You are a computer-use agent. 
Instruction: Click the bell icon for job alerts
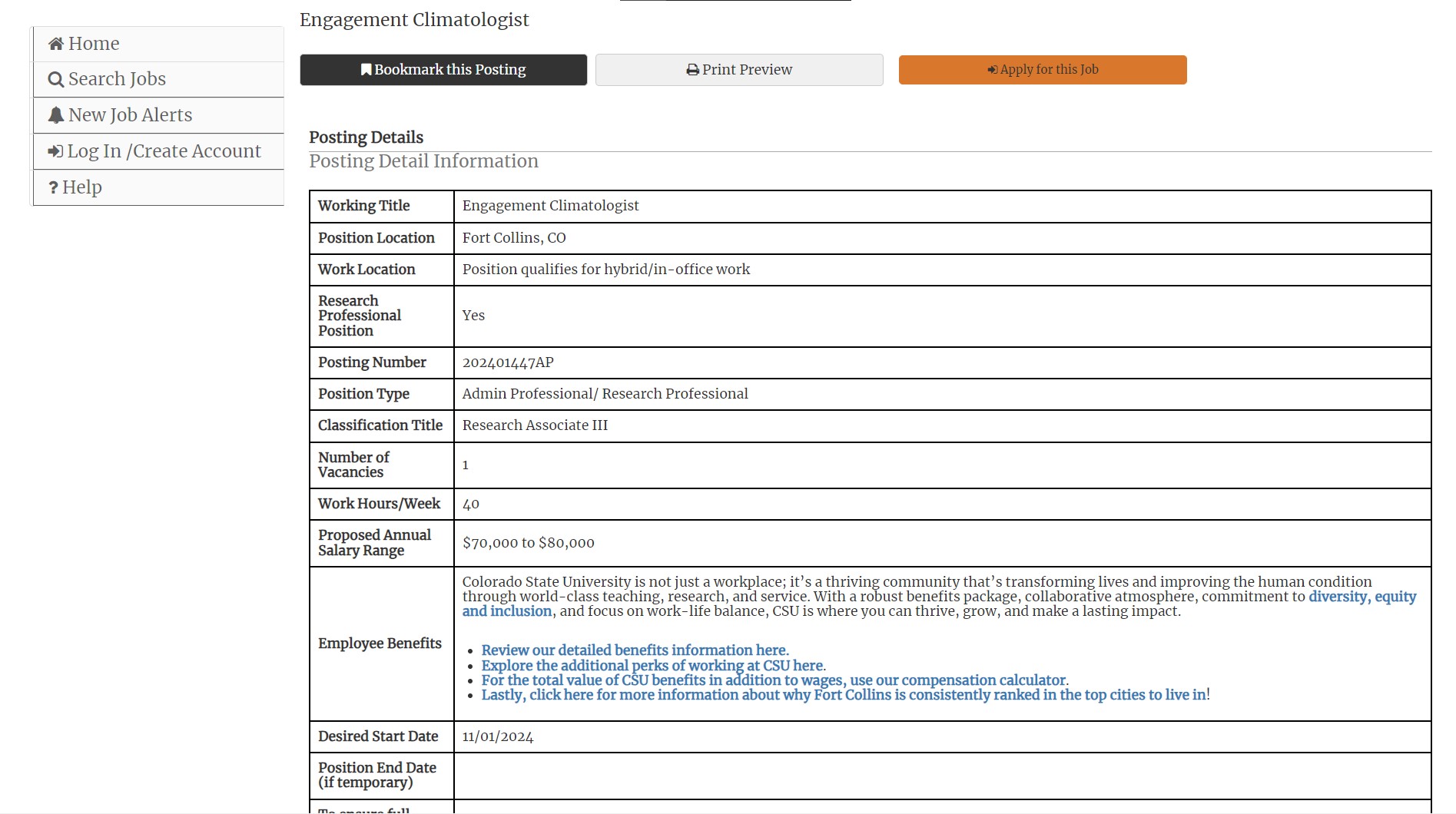(55, 115)
